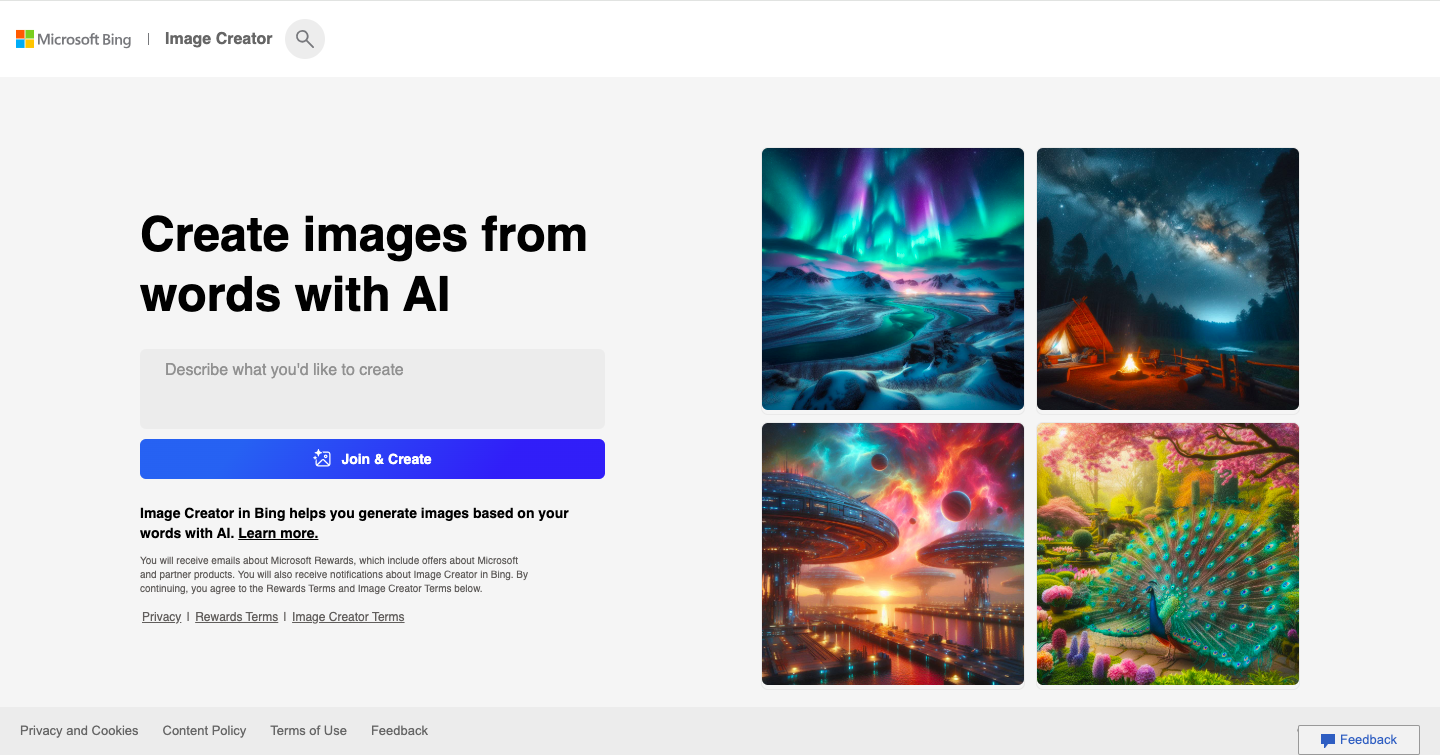
Task: Click the sparkle icon inside Join & Create
Action: [321, 458]
